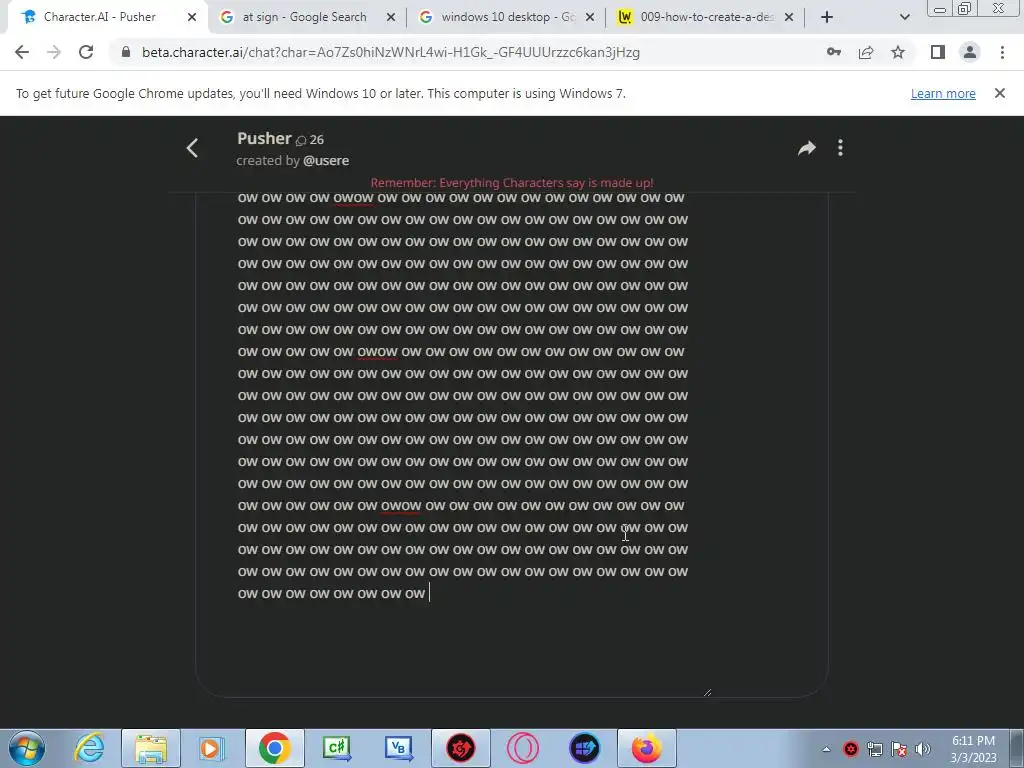This screenshot has width=1024, height=768.
Task: Dismiss the Chrome update notification bar
Action: pyautogui.click(x=1000, y=93)
